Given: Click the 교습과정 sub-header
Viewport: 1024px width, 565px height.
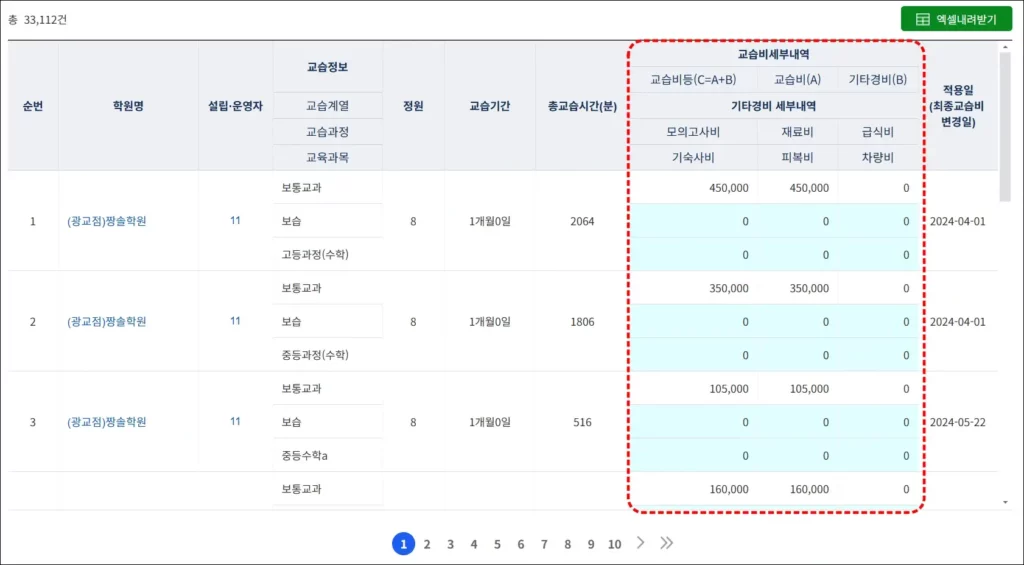Looking at the screenshot, I should point(327,132).
